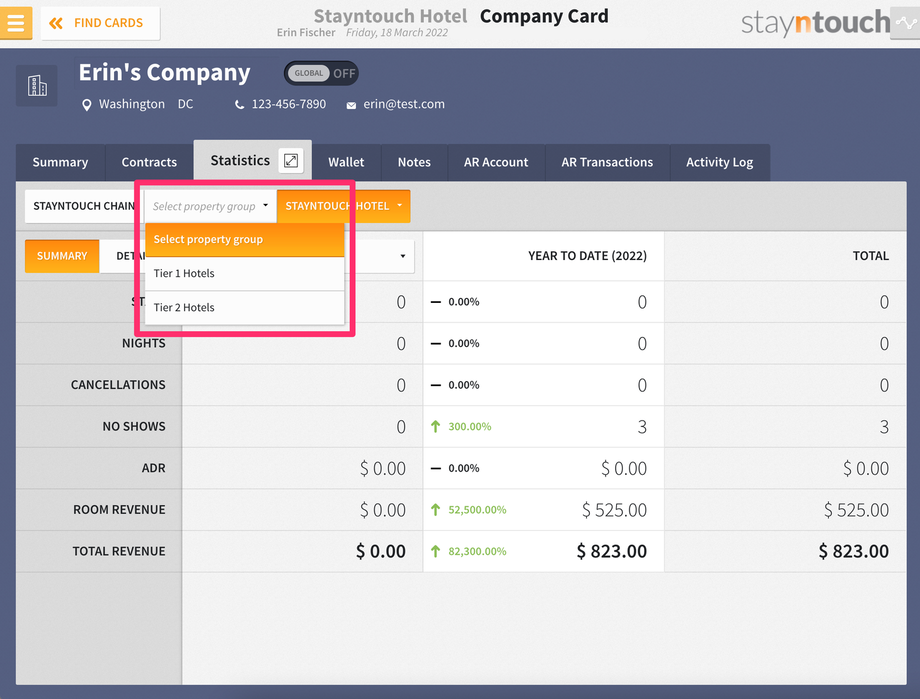Open the Activity Log tab
The width and height of the screenshot is (920, 699).
click(720, 163)
